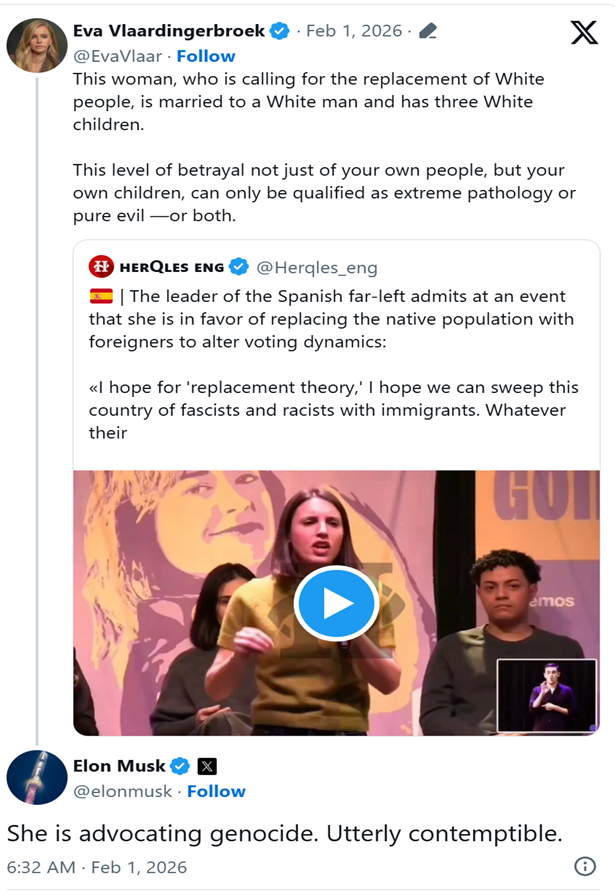Follow the @elonmusk account
The image size is (615, 892).
tap(216, 791)
